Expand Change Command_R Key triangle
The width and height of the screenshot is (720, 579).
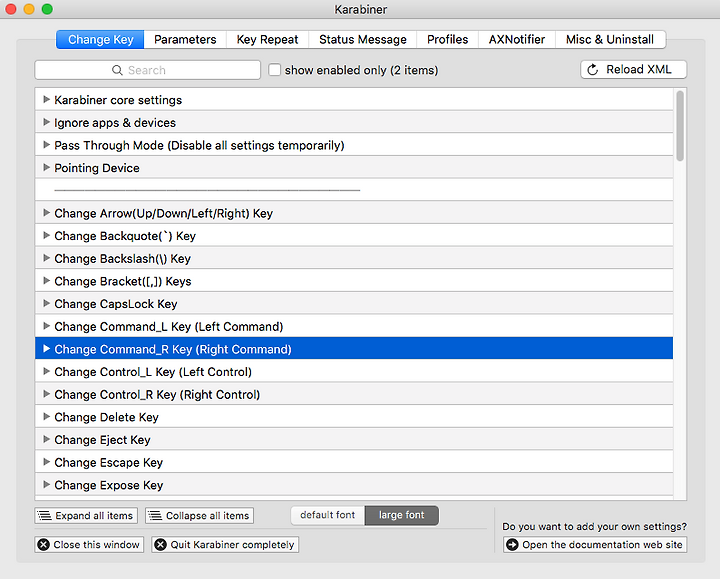click(46, 349)
